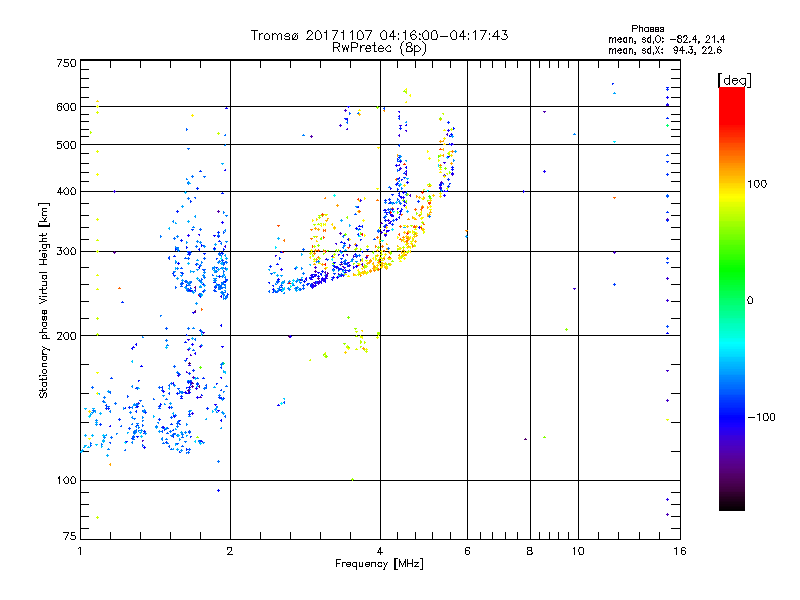Click the x-axis tick label '2'
Screen dimensions: 800x600
point(230,551)
